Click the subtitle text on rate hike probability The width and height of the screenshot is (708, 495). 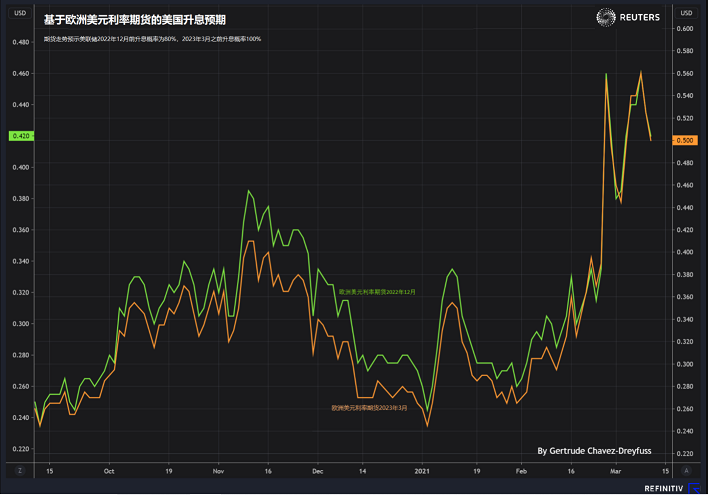[x=159, y=38]
